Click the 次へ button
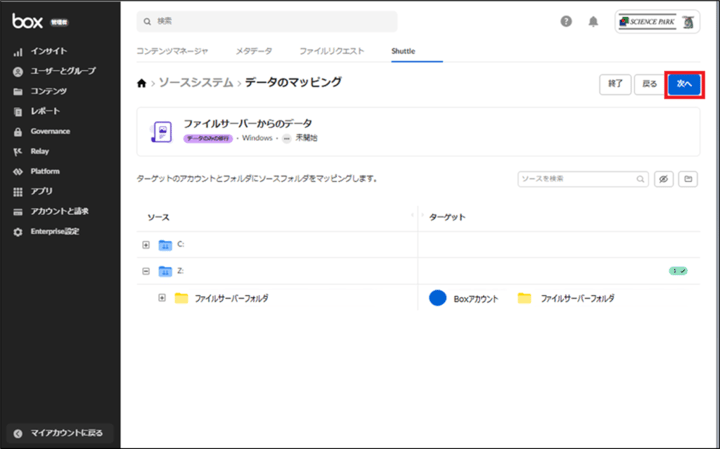720x449 pixels. pyautogui.click(x=684, y=84)
